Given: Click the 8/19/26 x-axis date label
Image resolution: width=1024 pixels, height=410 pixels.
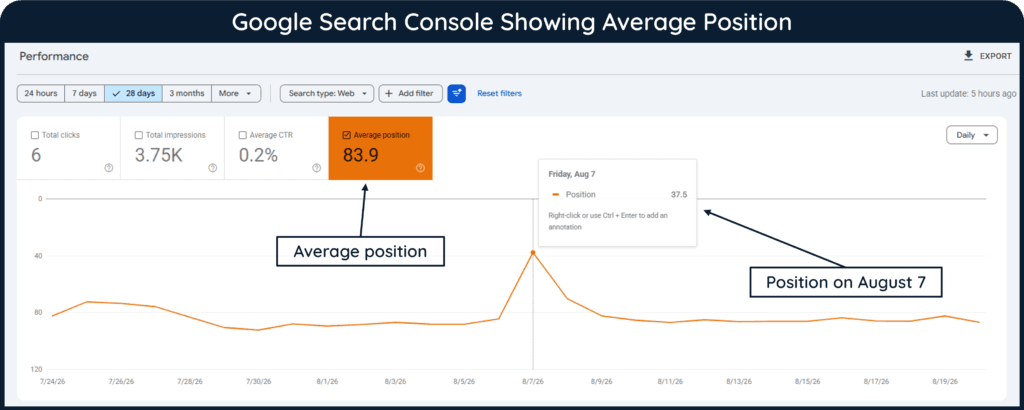Looking at the screenshot, I should click(945, 379).
